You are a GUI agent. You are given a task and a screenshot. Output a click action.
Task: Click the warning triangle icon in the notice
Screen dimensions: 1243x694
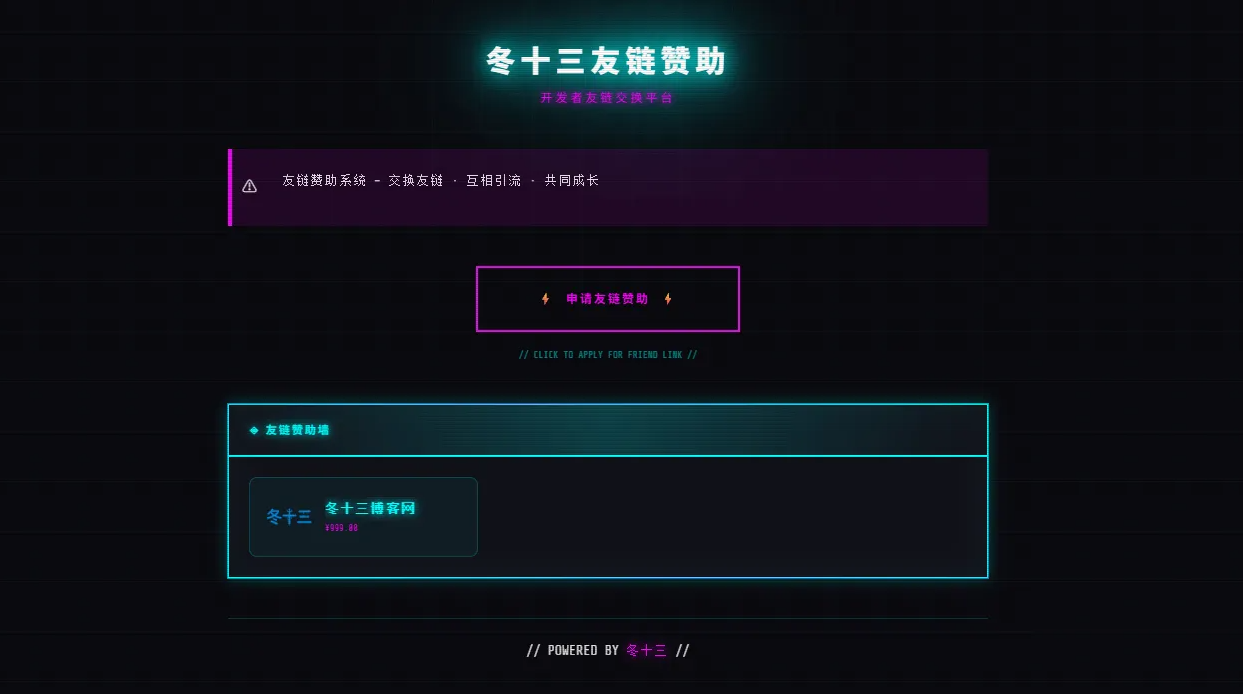coord(250,186)
